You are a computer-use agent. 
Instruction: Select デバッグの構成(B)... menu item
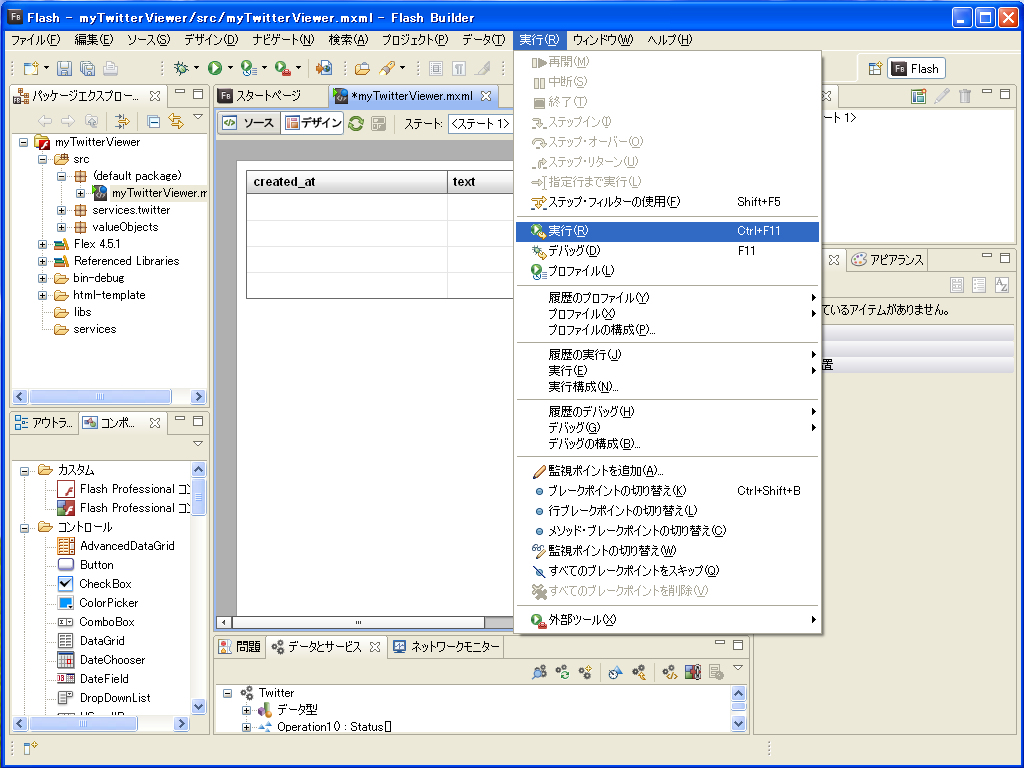pos(667,443)
